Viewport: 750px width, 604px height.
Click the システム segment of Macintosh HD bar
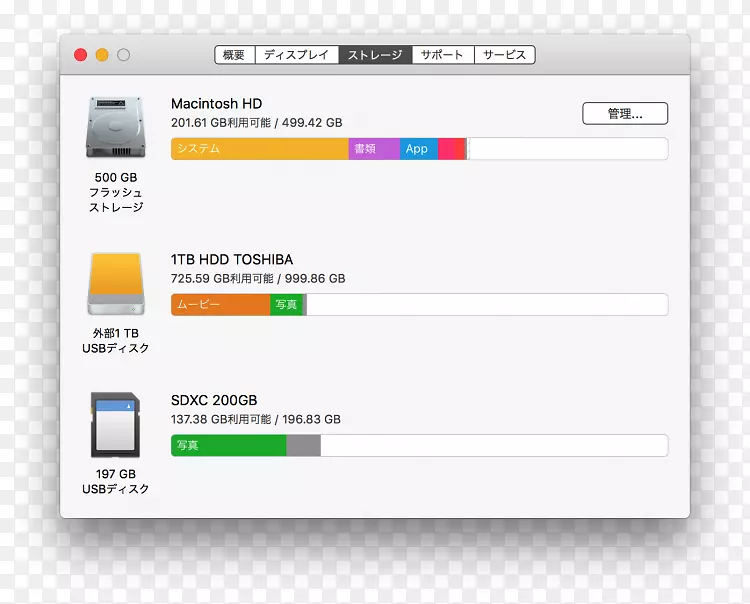[x=260, y=149]
